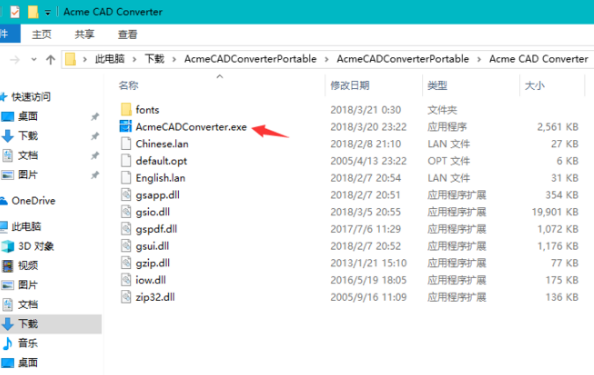Screen dimensions: 594x375
Task: Open the fonts folder icon
Action: click(x=126, y=109)
